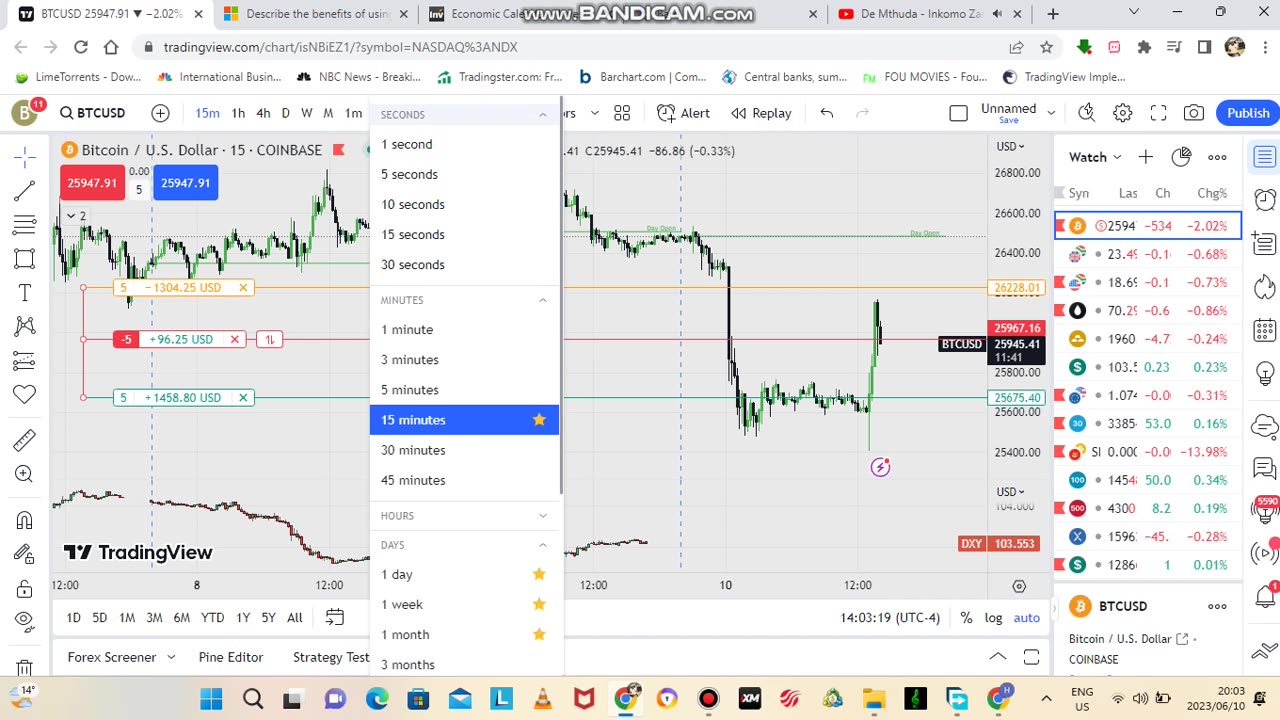
Task: Select 1 second interval
Action: pos(464,144)
